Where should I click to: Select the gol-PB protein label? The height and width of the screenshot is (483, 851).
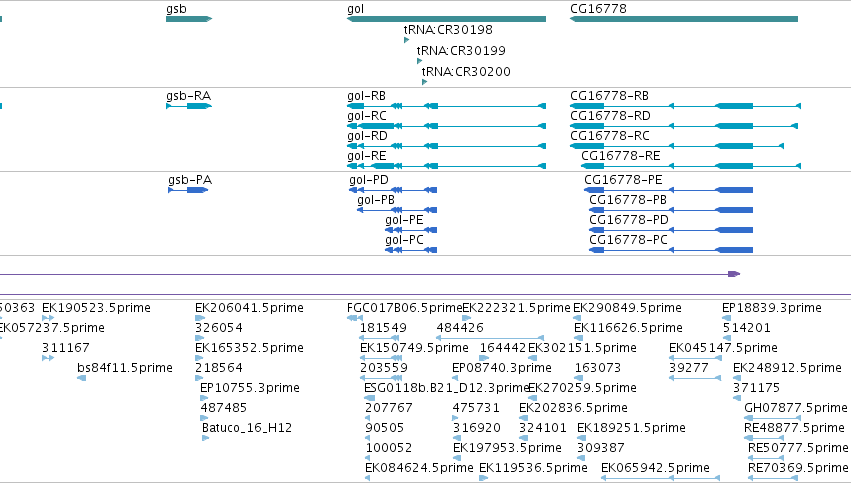click(376, 200)
